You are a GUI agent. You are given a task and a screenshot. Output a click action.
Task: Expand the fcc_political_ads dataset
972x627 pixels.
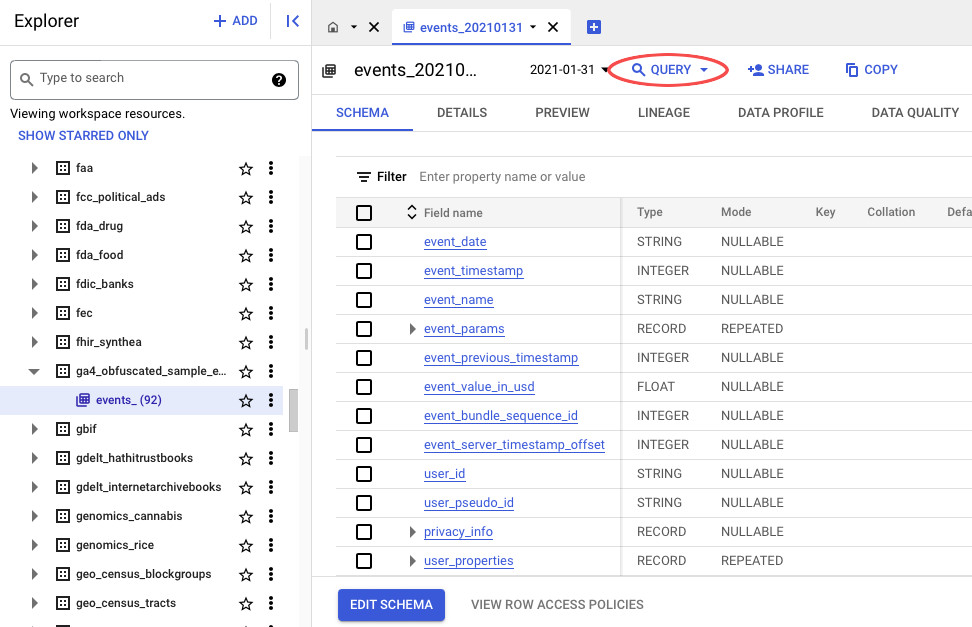coord(35,197)
